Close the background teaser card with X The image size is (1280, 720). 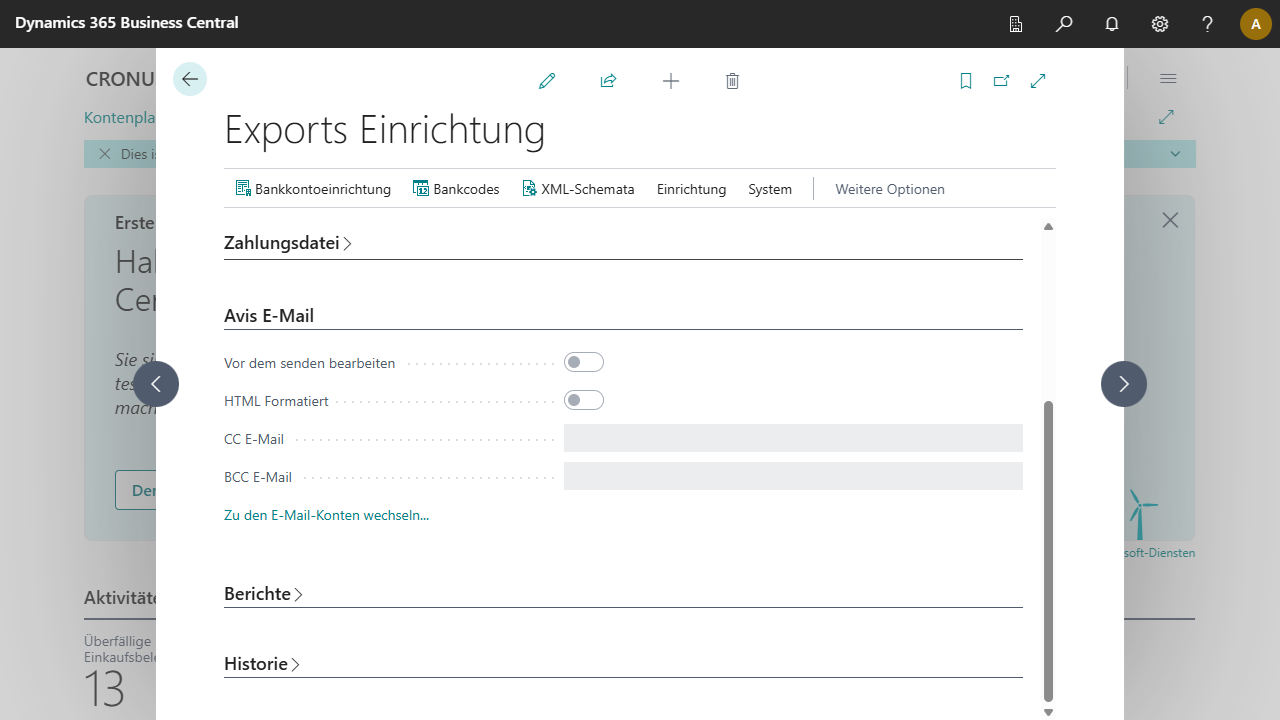pos(1170,220)
